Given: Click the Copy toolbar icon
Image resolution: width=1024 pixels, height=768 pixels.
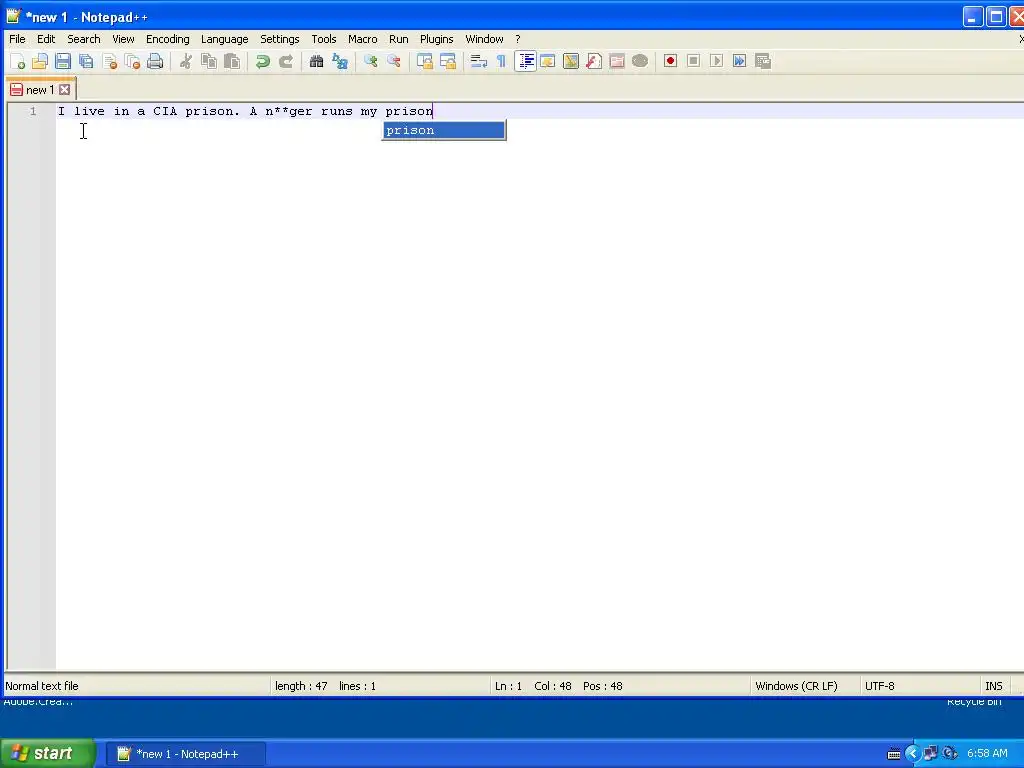Looking at the screenshot, I should tap(209, 61).
